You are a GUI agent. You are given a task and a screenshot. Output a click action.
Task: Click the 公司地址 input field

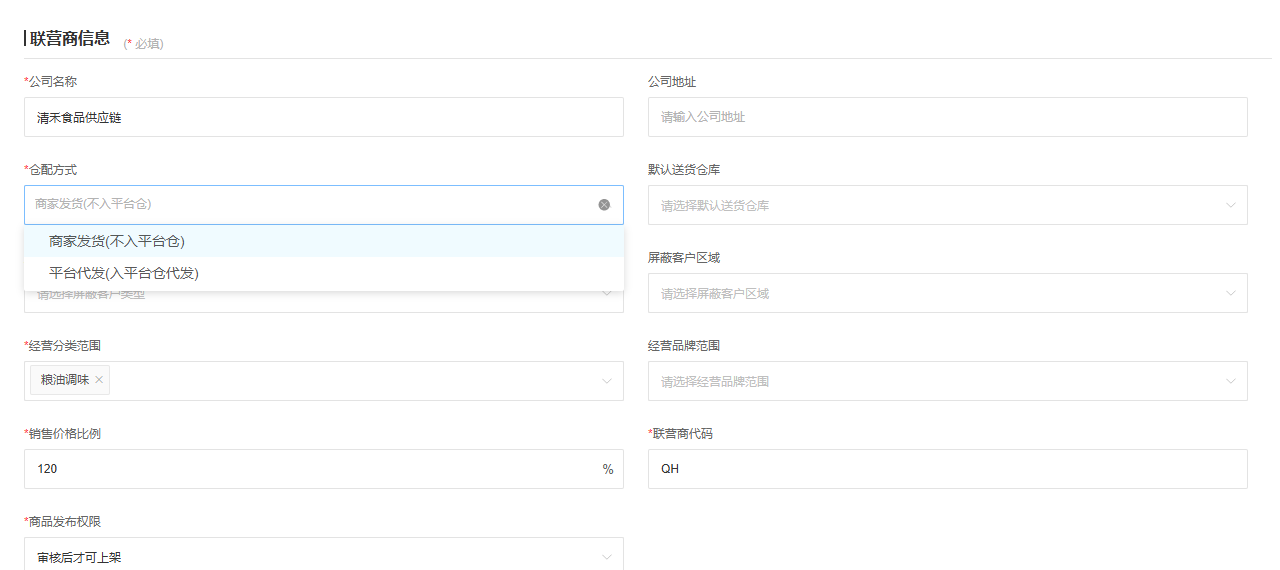tap(948, 117)
